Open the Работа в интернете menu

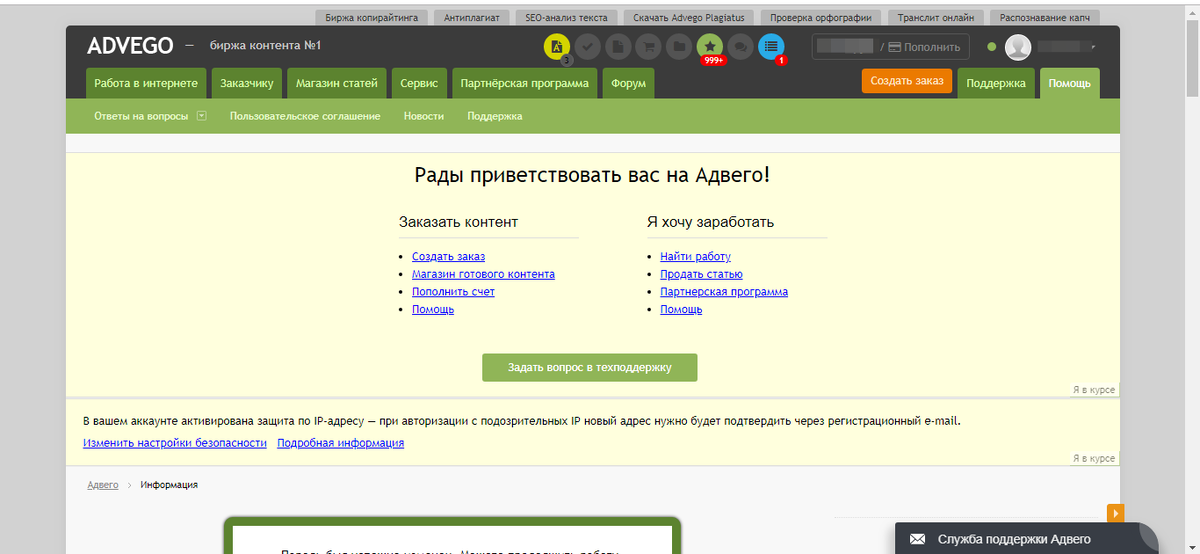(x=146, y=83)
